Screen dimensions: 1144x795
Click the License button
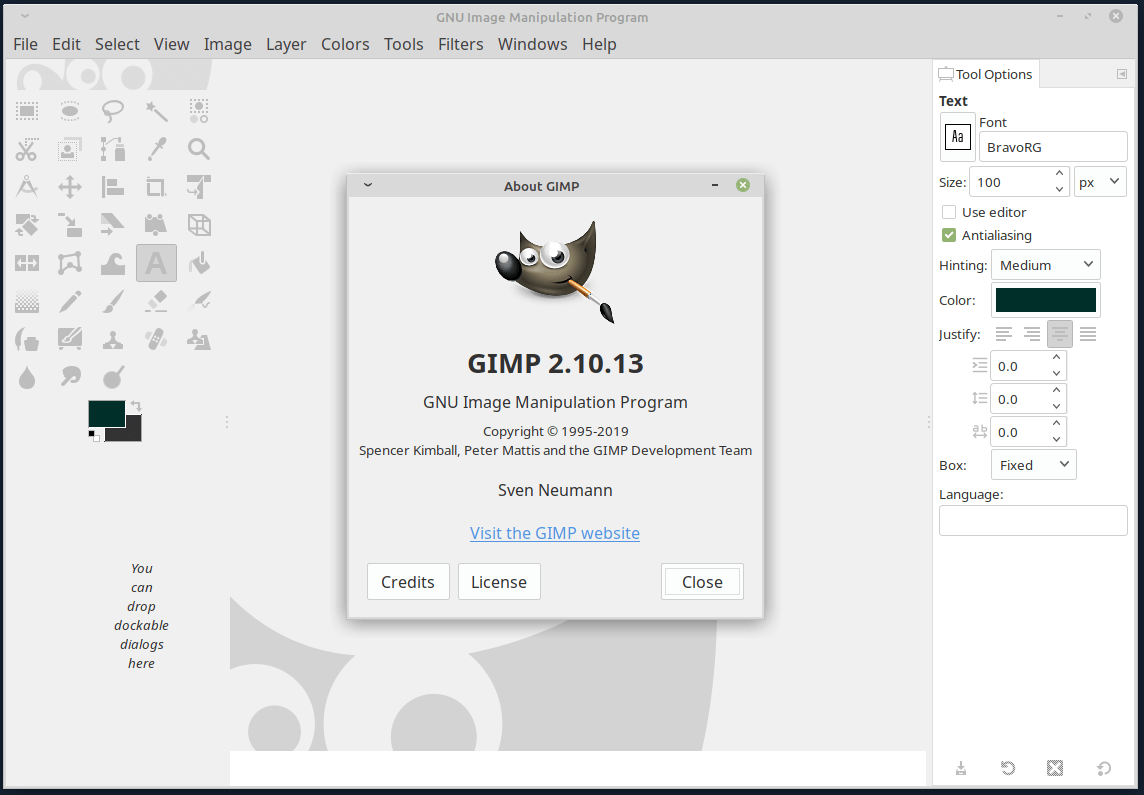[499, 581]
